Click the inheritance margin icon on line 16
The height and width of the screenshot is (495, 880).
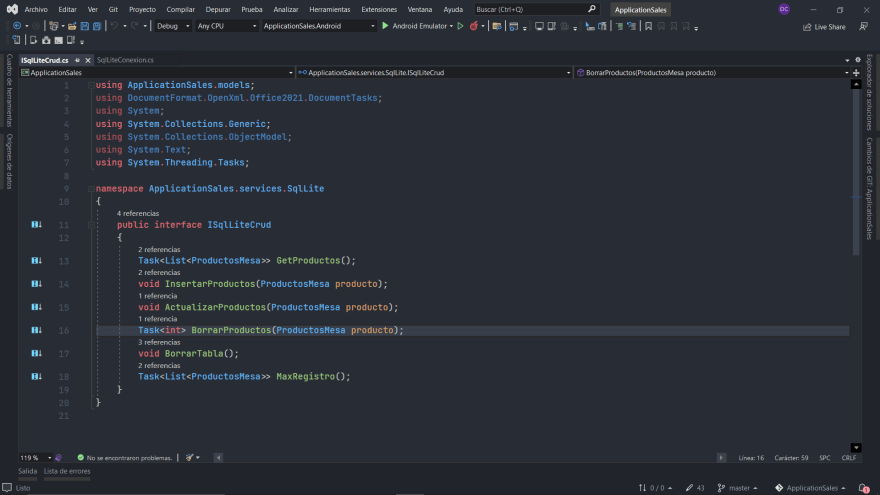coord(36,330)
